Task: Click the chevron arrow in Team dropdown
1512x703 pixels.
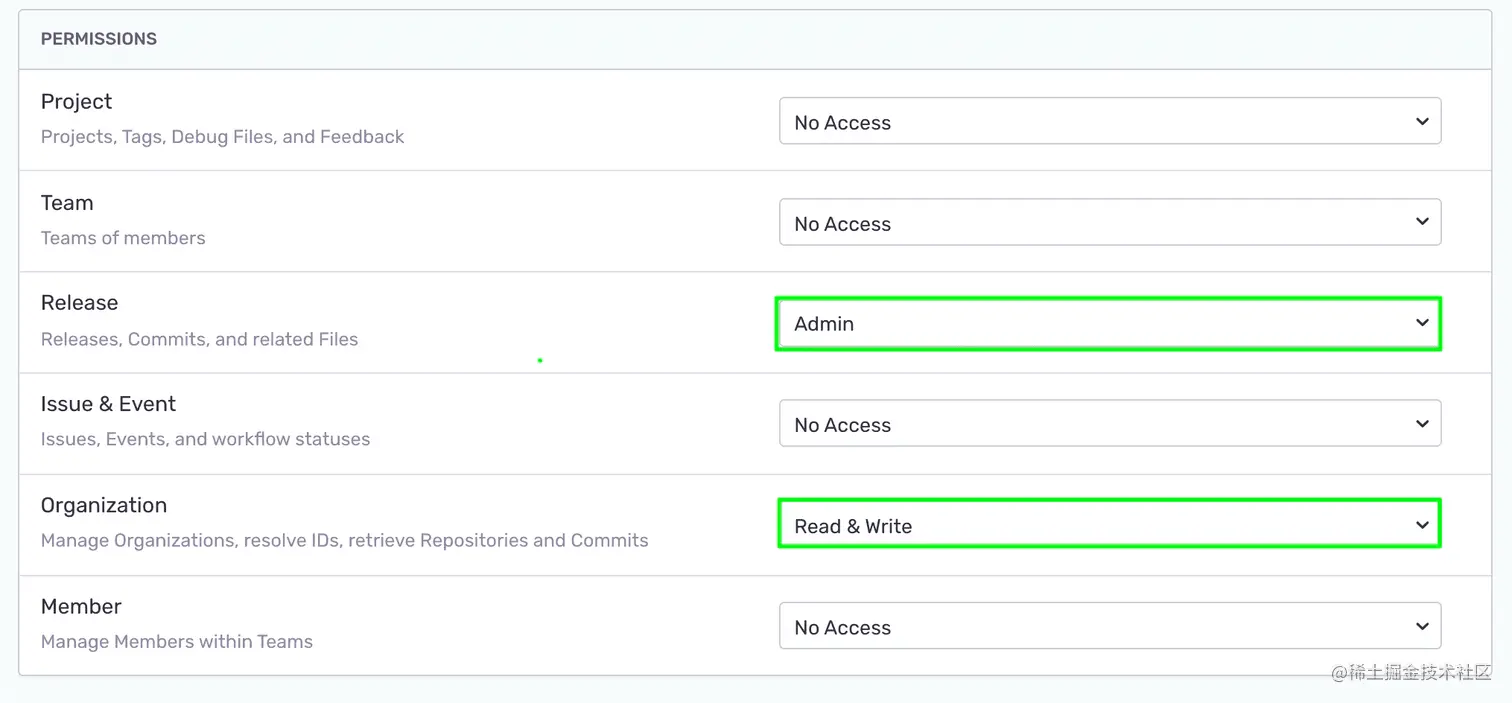Action: [x=1422, y=222]
